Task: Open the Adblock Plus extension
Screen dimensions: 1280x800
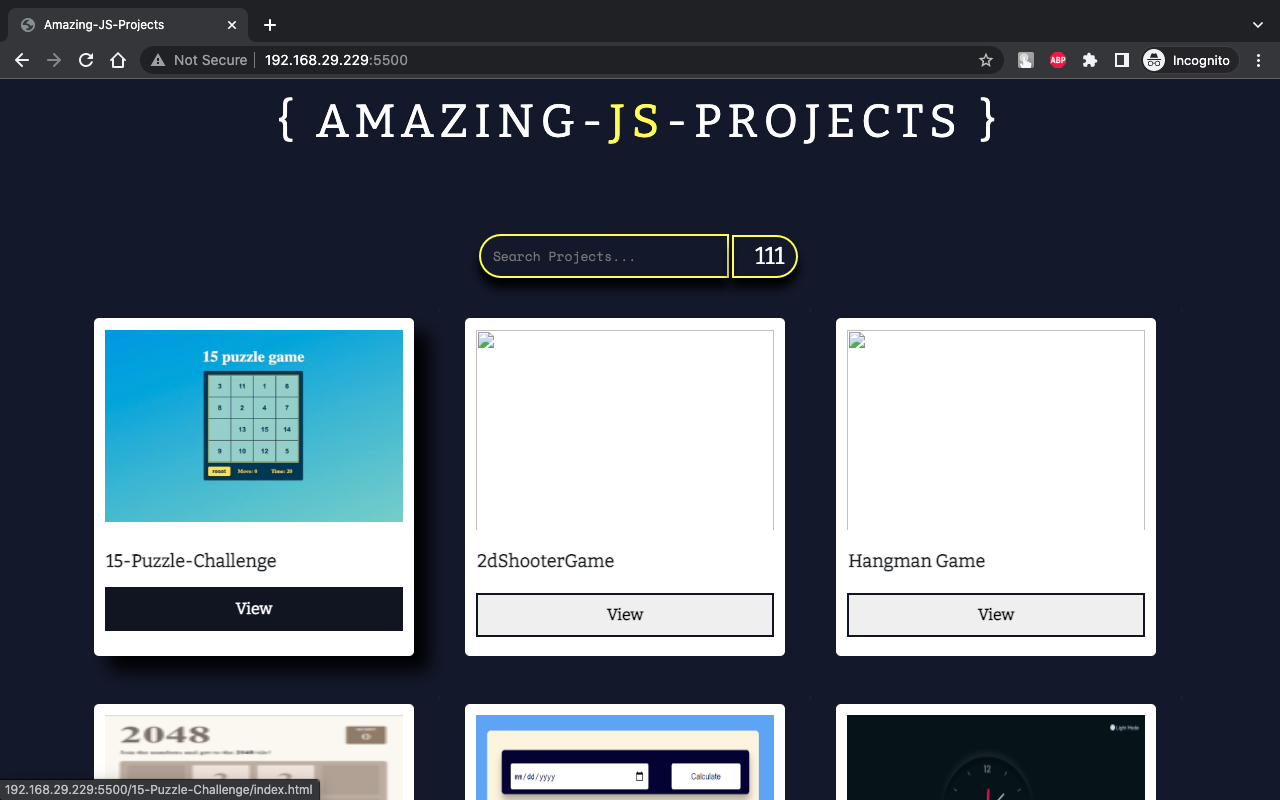Action: coord(1057,60)
